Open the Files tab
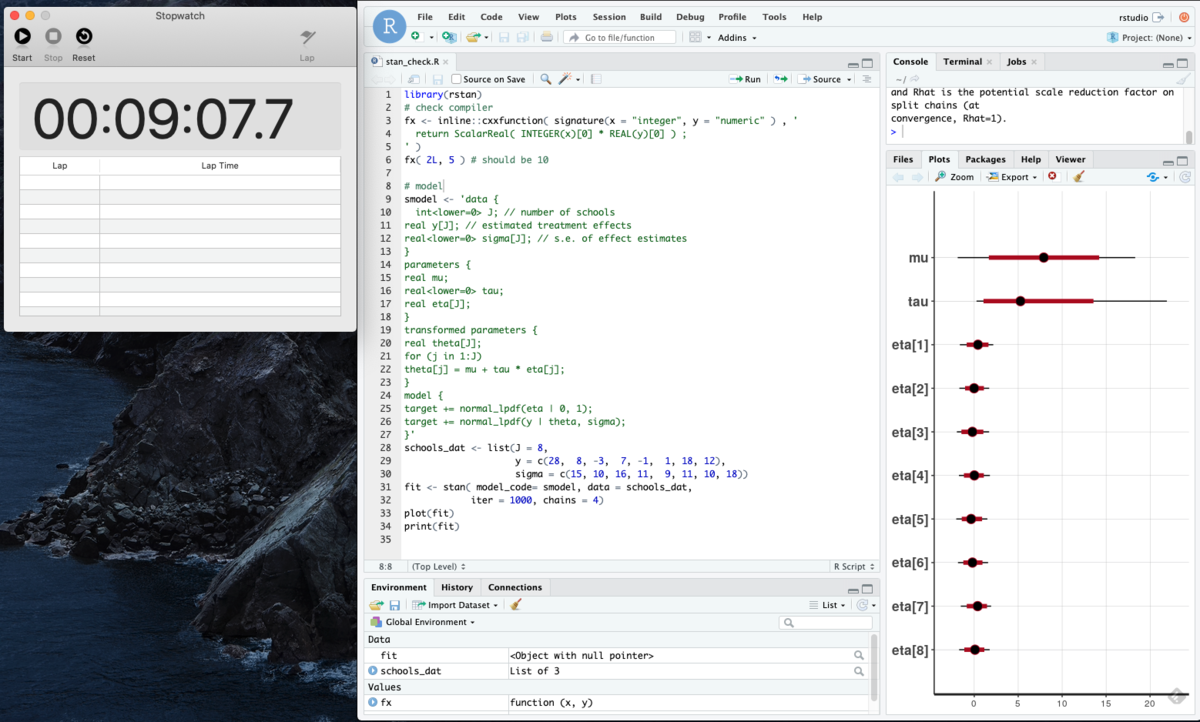Image resolution: width=1200 pixels, height=722 pixels. tap(903, 159)
